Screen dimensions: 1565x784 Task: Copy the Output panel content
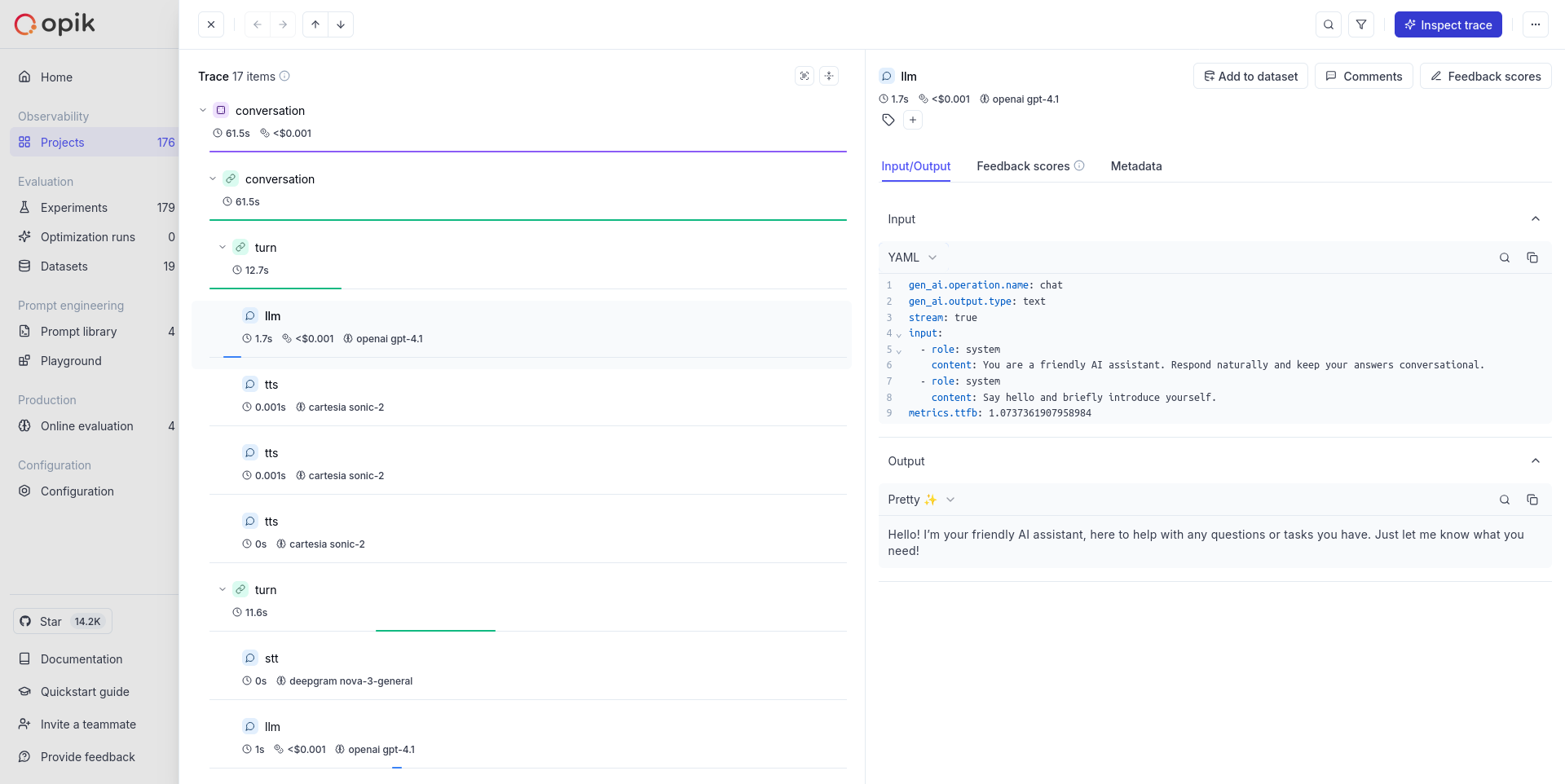(x=1533, y=500)
